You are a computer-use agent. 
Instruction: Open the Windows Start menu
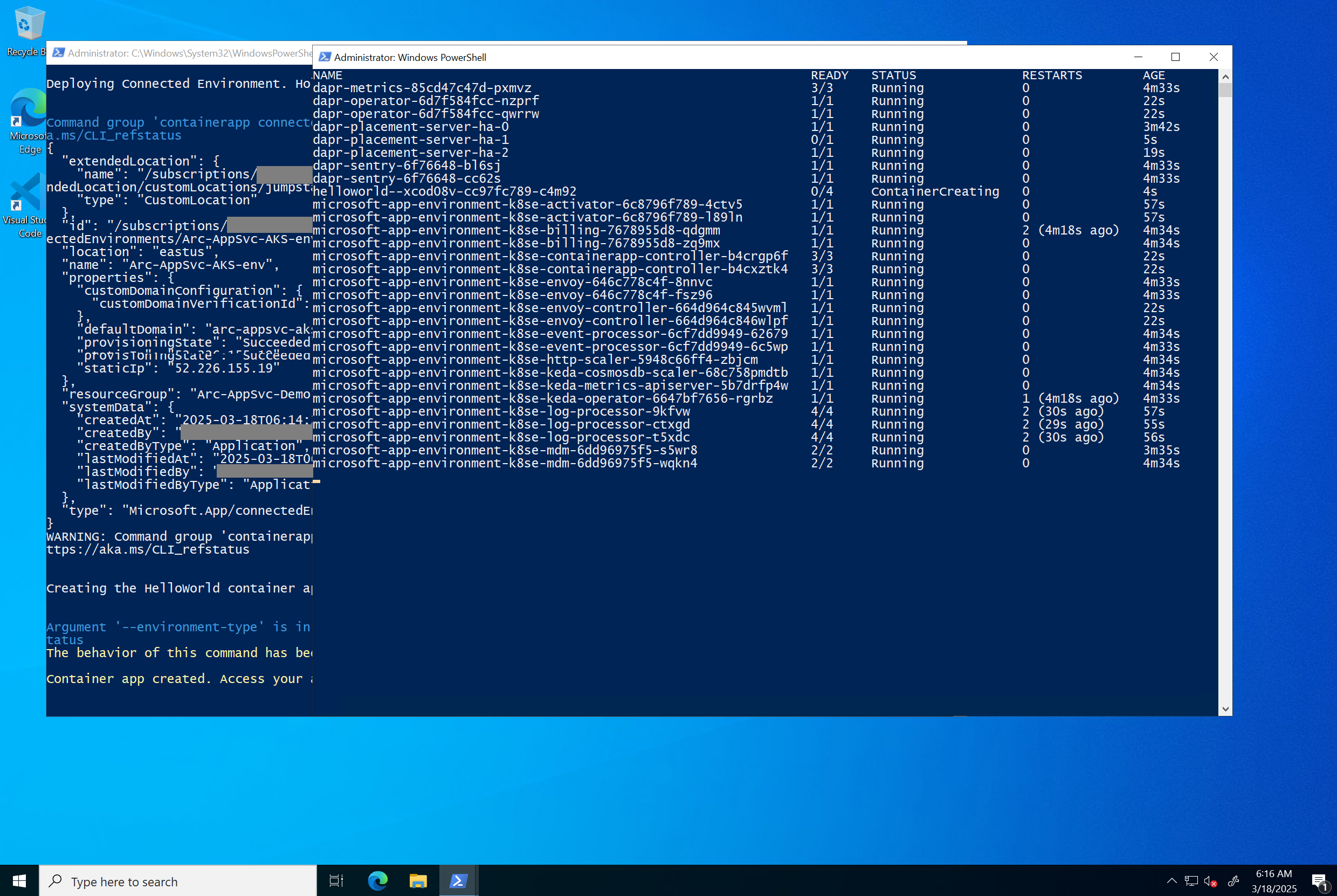(19, 880)
